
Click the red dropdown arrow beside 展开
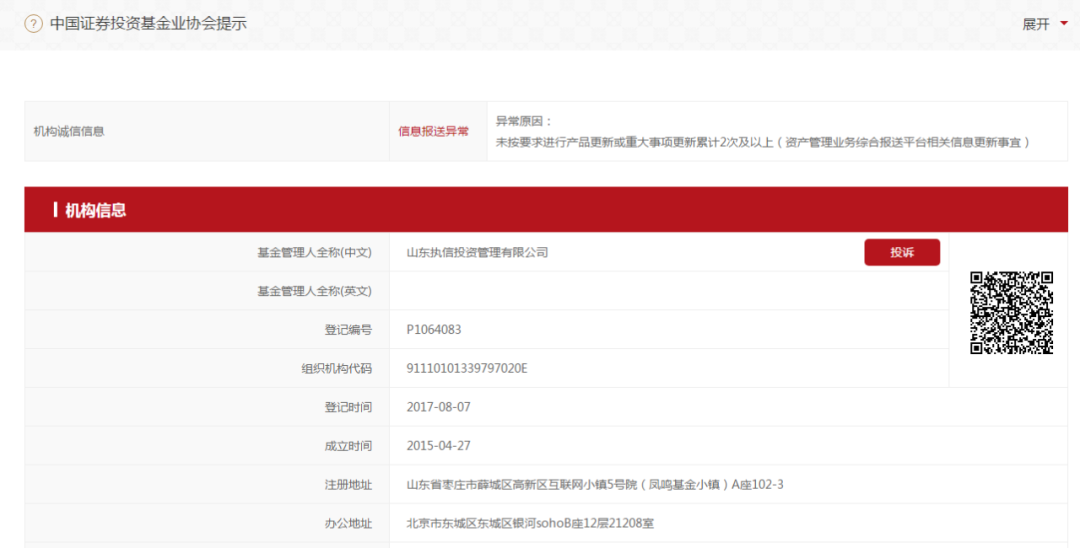(x=1064, y=23)
